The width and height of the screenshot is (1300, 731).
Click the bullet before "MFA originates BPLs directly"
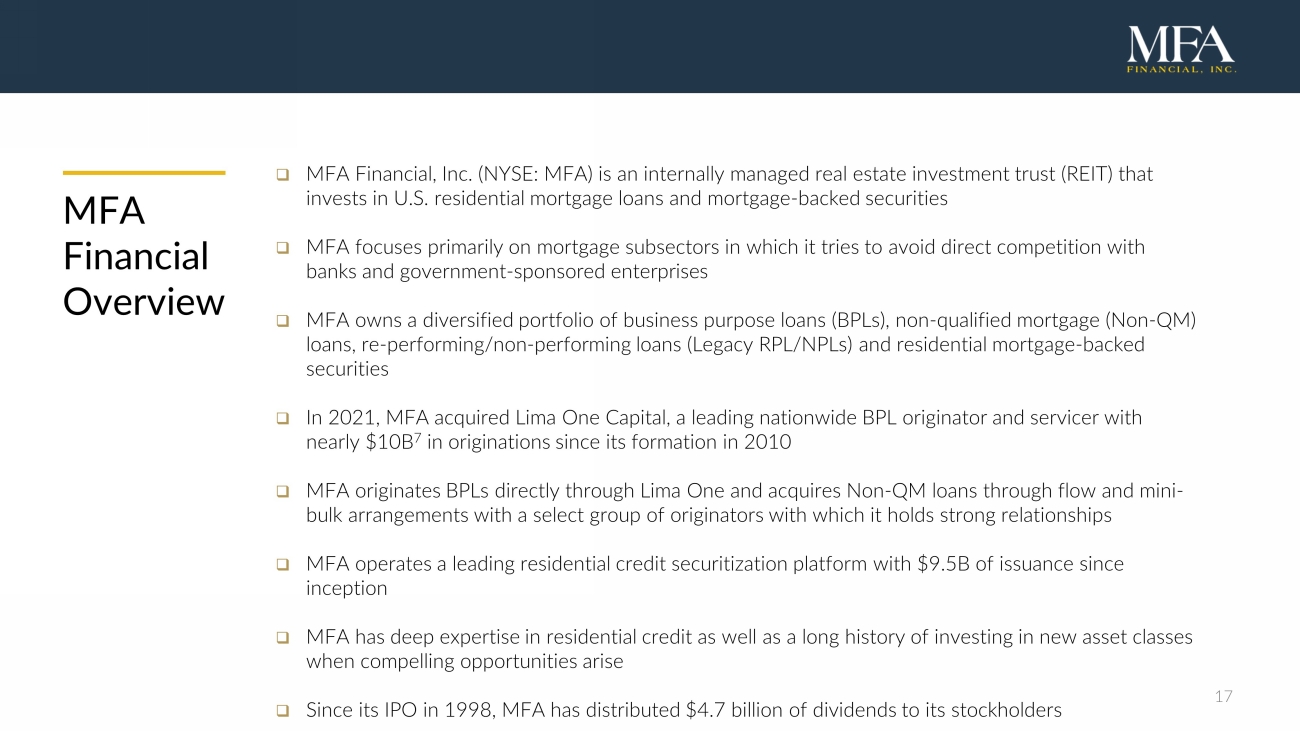283,492
